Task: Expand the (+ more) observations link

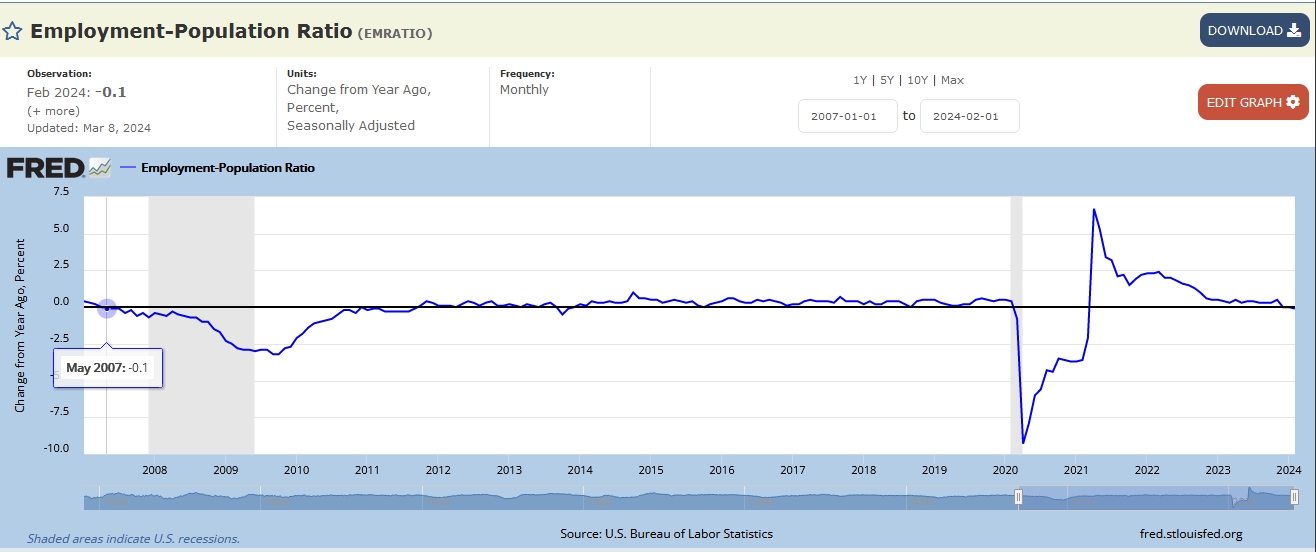Action: pos(52,111)
